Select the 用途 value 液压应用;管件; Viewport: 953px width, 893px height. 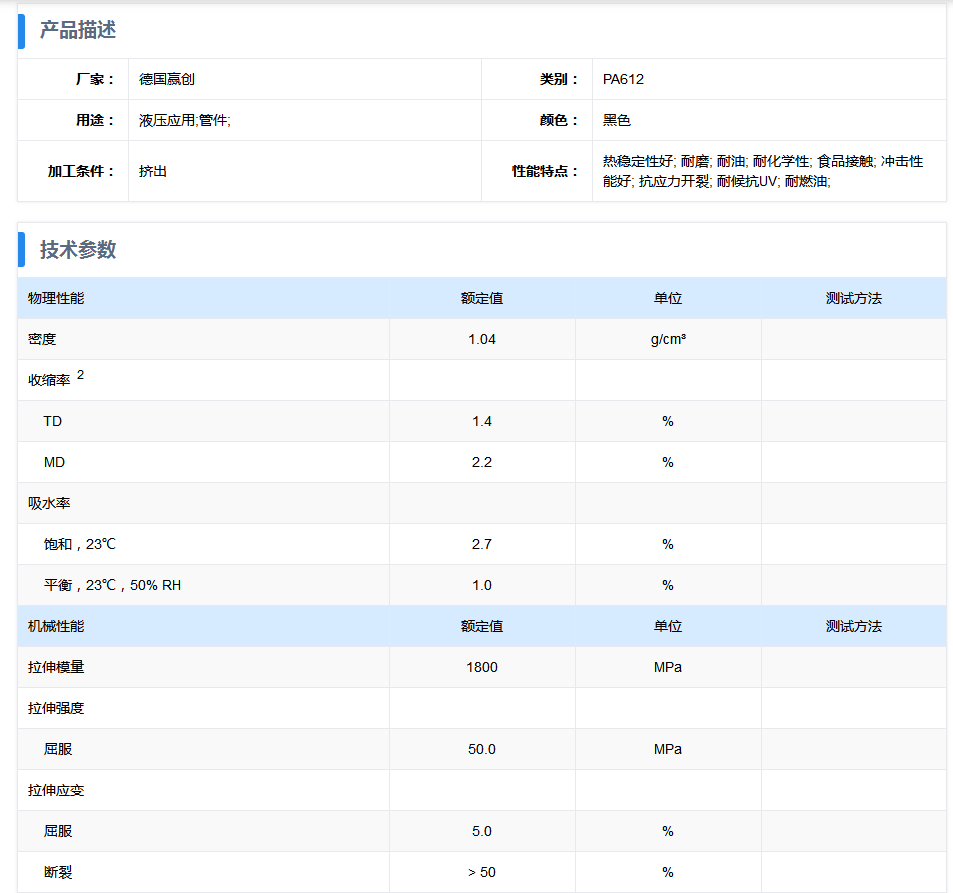[185, 120]
